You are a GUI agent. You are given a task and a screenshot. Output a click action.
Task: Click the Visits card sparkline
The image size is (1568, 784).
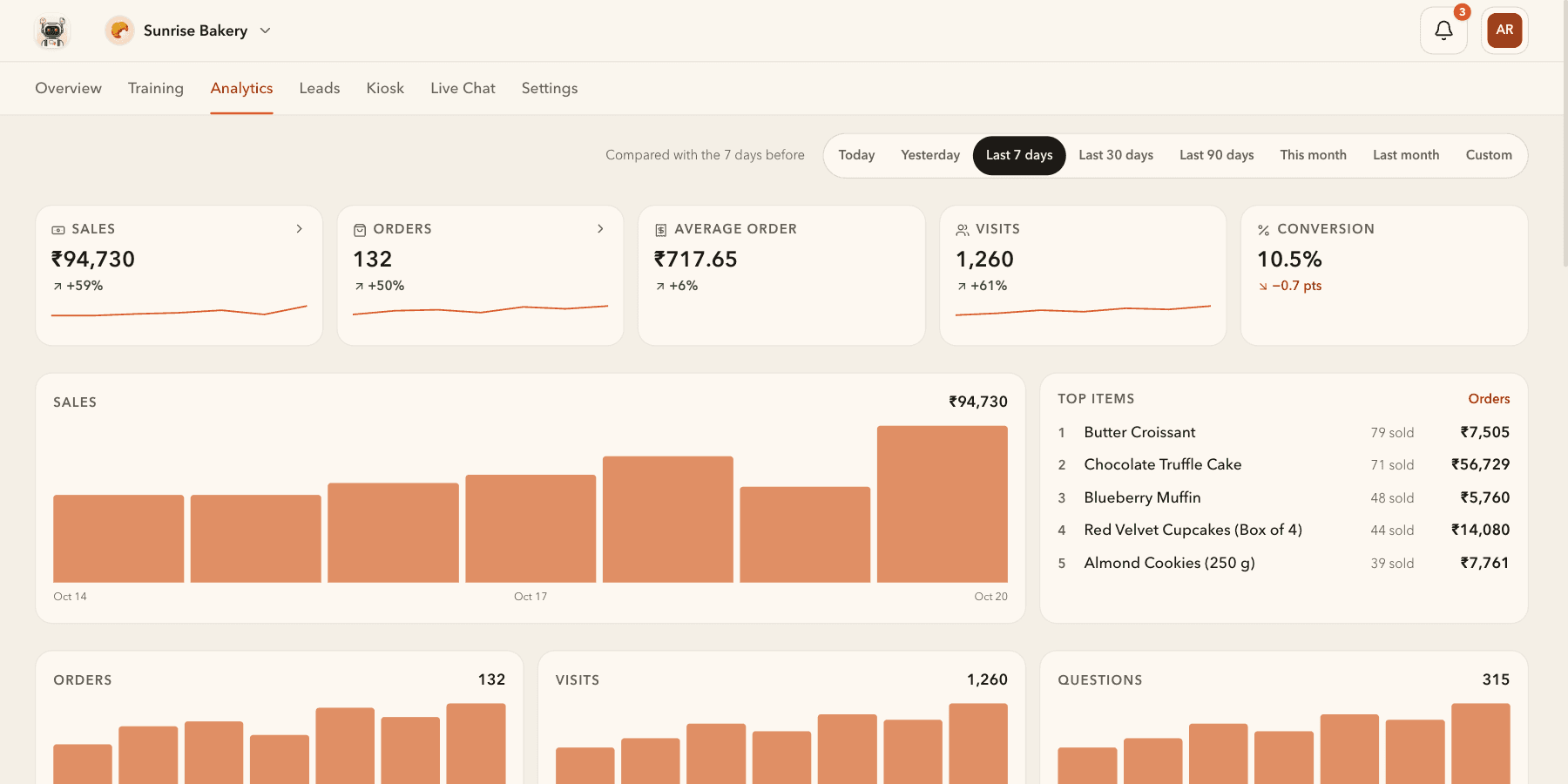[x=1083, y=310]
